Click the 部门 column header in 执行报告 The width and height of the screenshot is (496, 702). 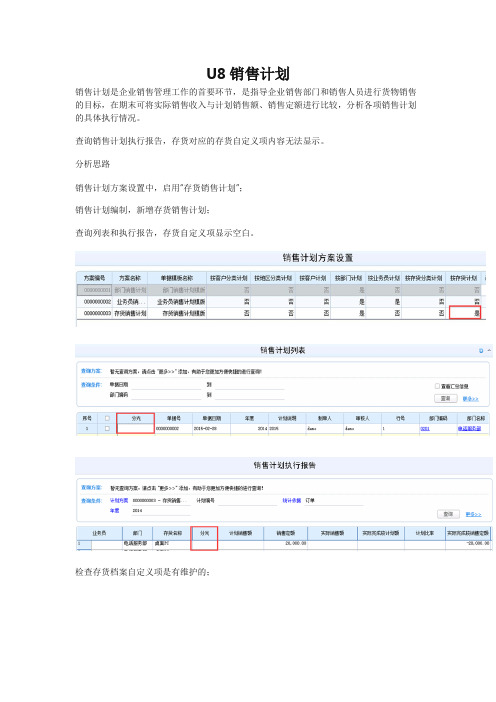point(137,533)
